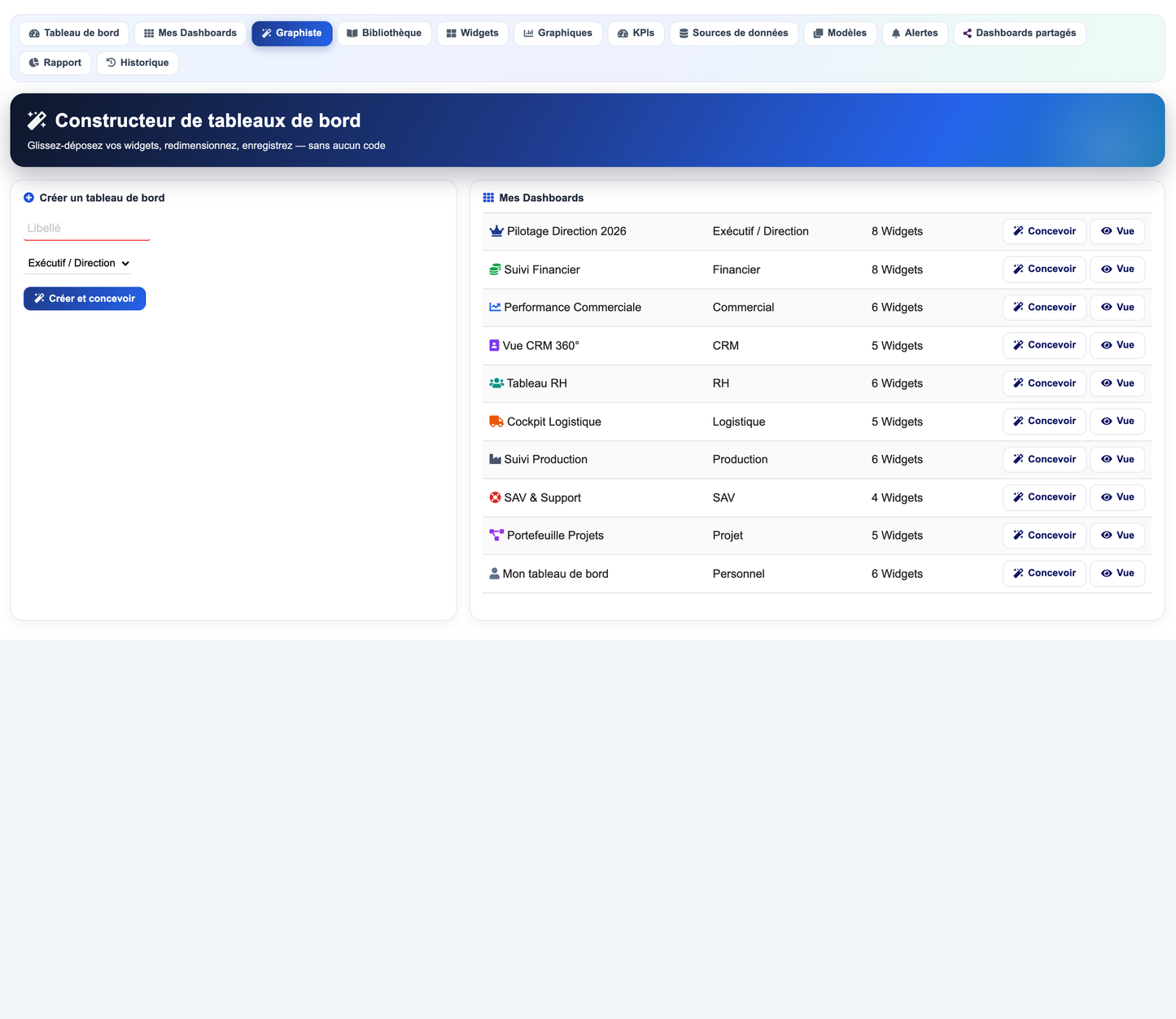Click the 'Cockpit Logistique' dashboard name
Screen dimensions: 1176x1019
[554, 422]
